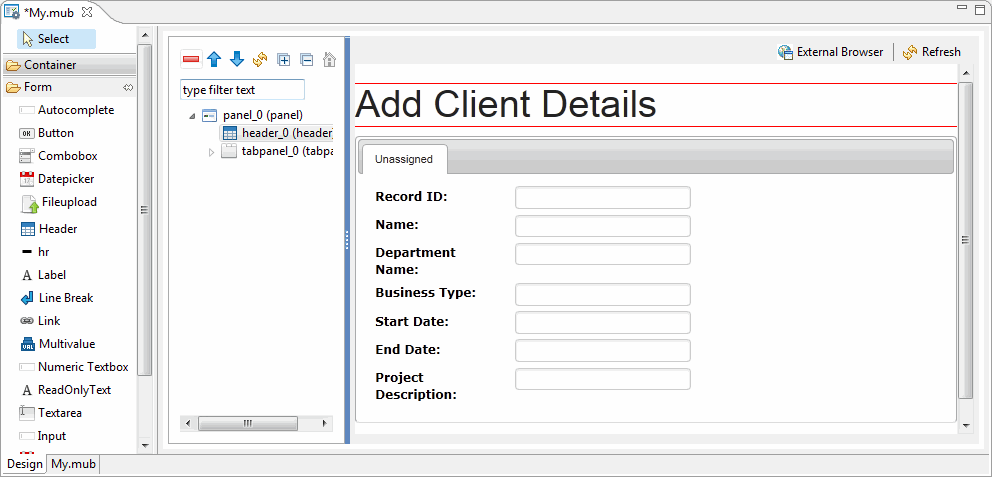992x477 pixels.
Task: Click the red remove element icon
Action: (191, 59)
